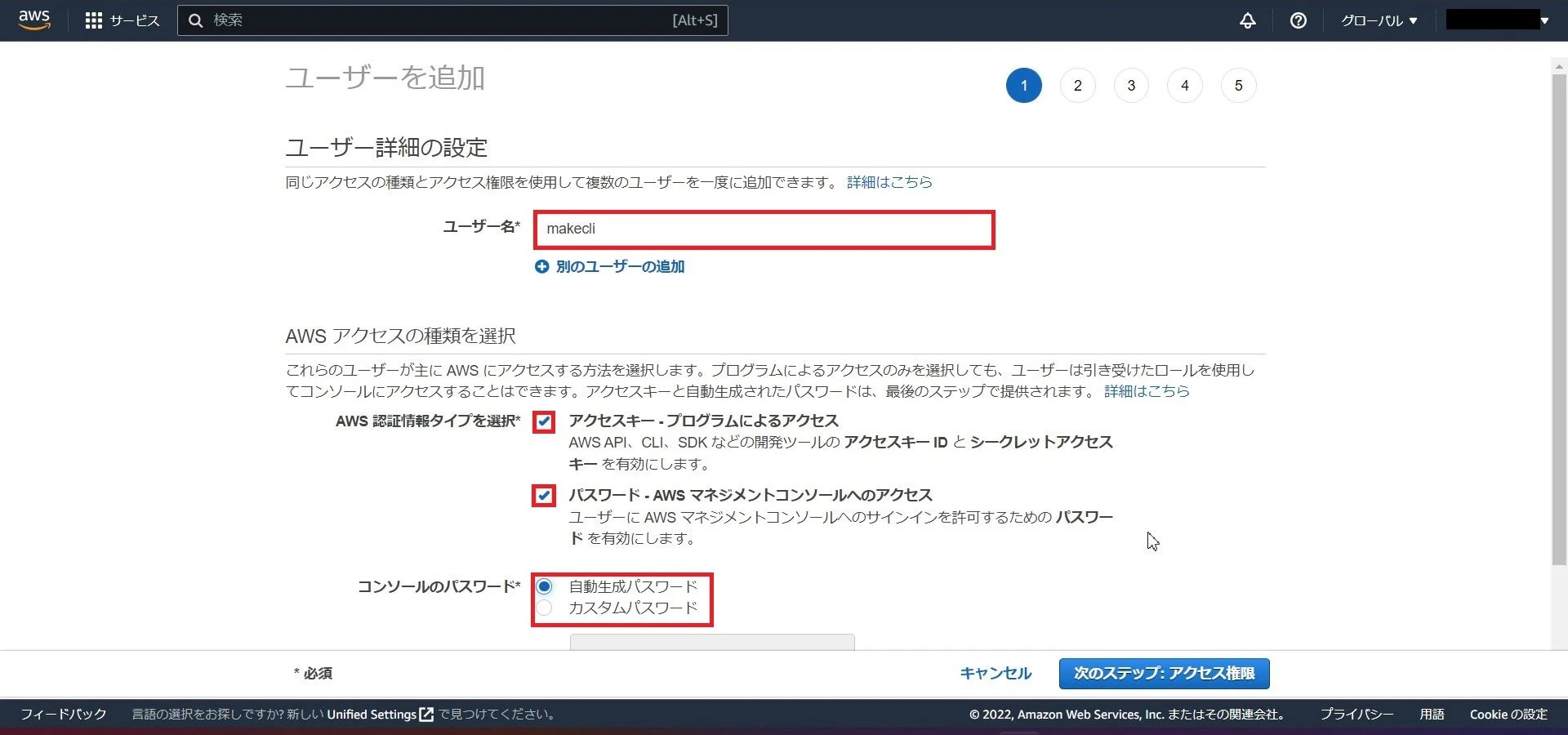Click 別のユーザーの追加 link
This screenshot has width=1568, height=735.
tap(620, 266)
